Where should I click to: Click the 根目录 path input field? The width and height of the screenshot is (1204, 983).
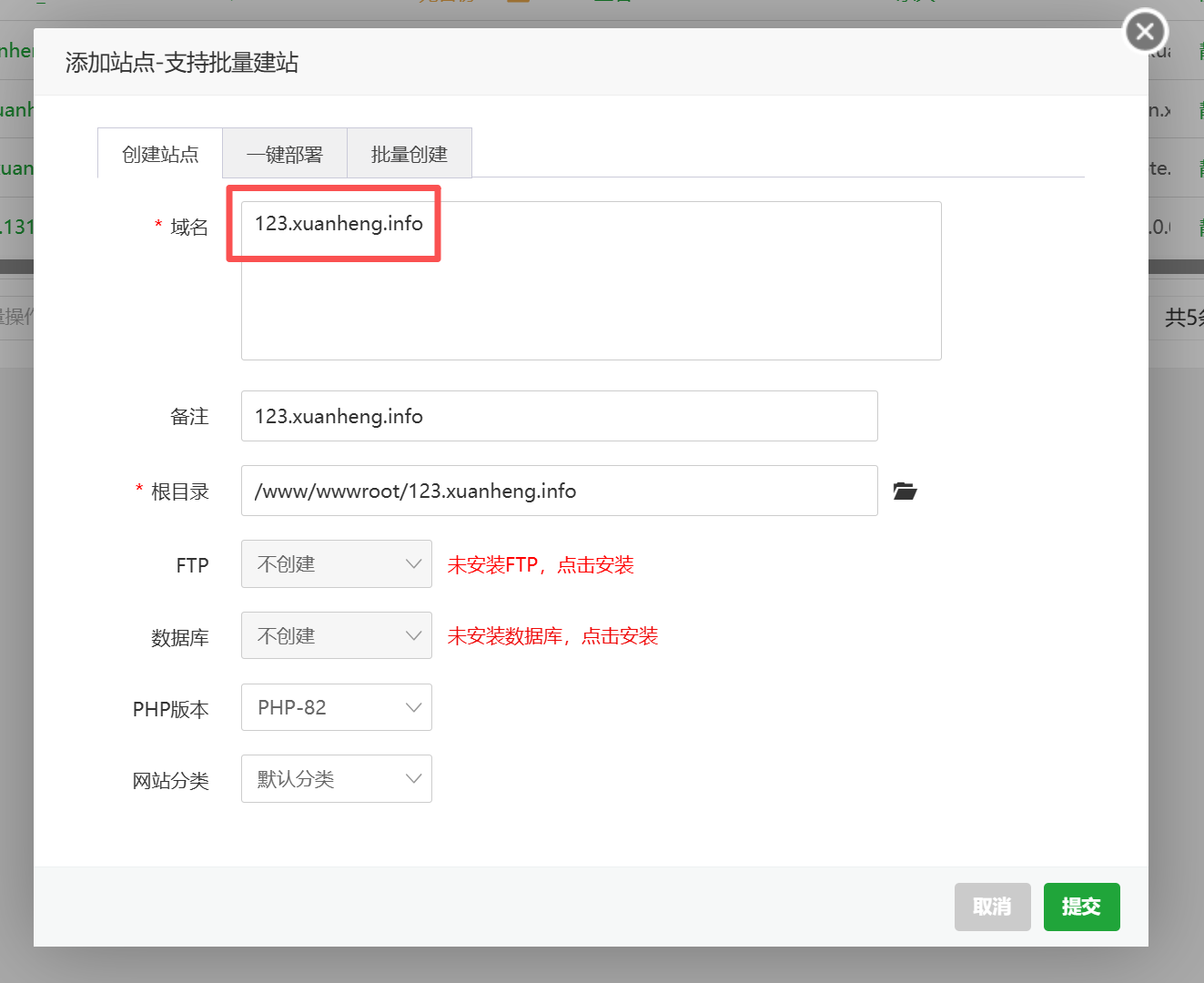click(559, 491)
